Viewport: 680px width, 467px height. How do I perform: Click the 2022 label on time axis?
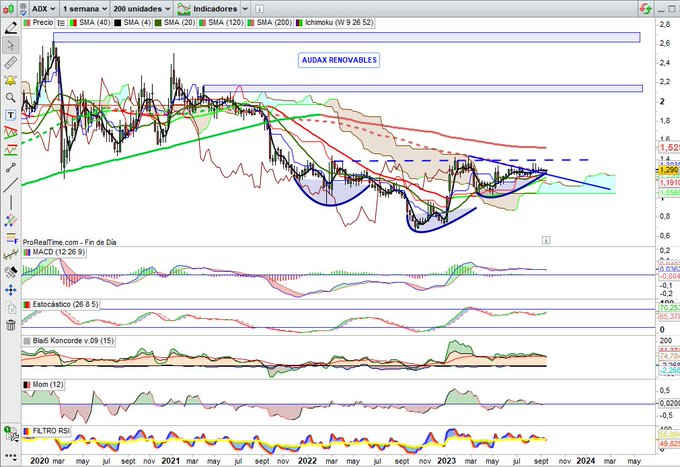click(x=307, y=460)
